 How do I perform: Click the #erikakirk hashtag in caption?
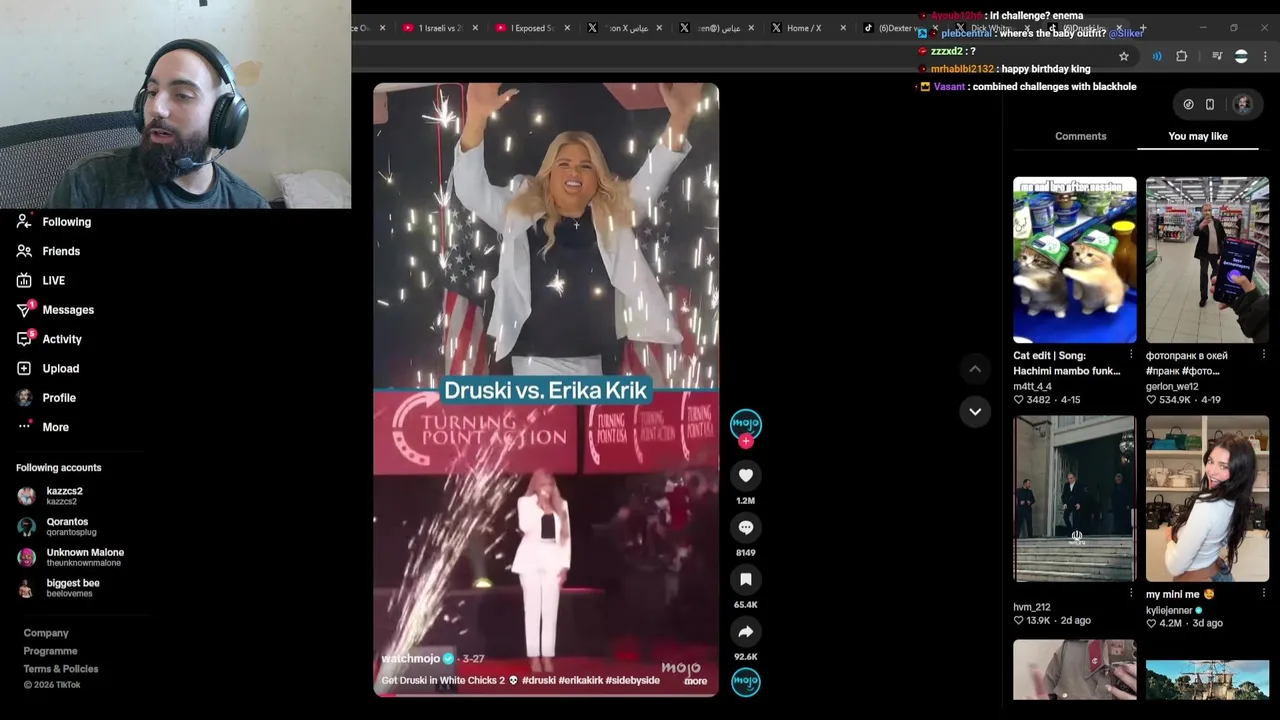(x=580, y=681)
